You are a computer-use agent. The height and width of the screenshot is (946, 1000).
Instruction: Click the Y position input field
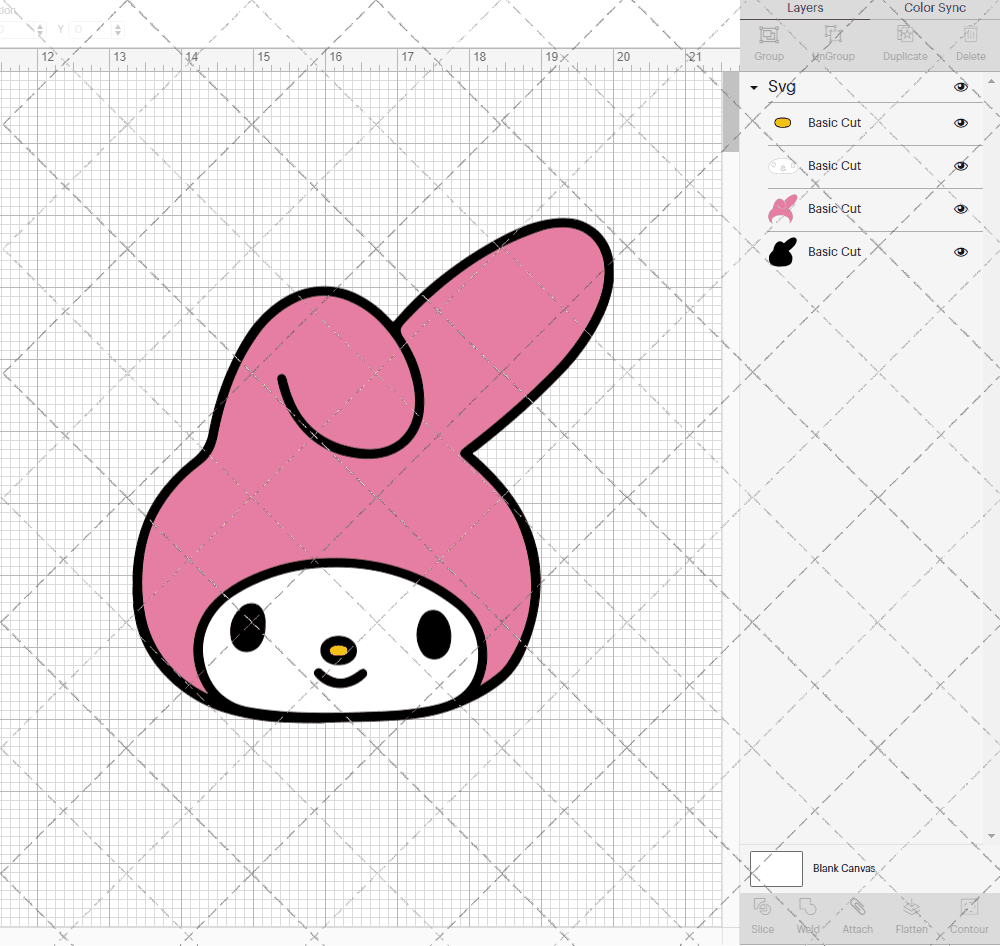(x=91, y=29)
